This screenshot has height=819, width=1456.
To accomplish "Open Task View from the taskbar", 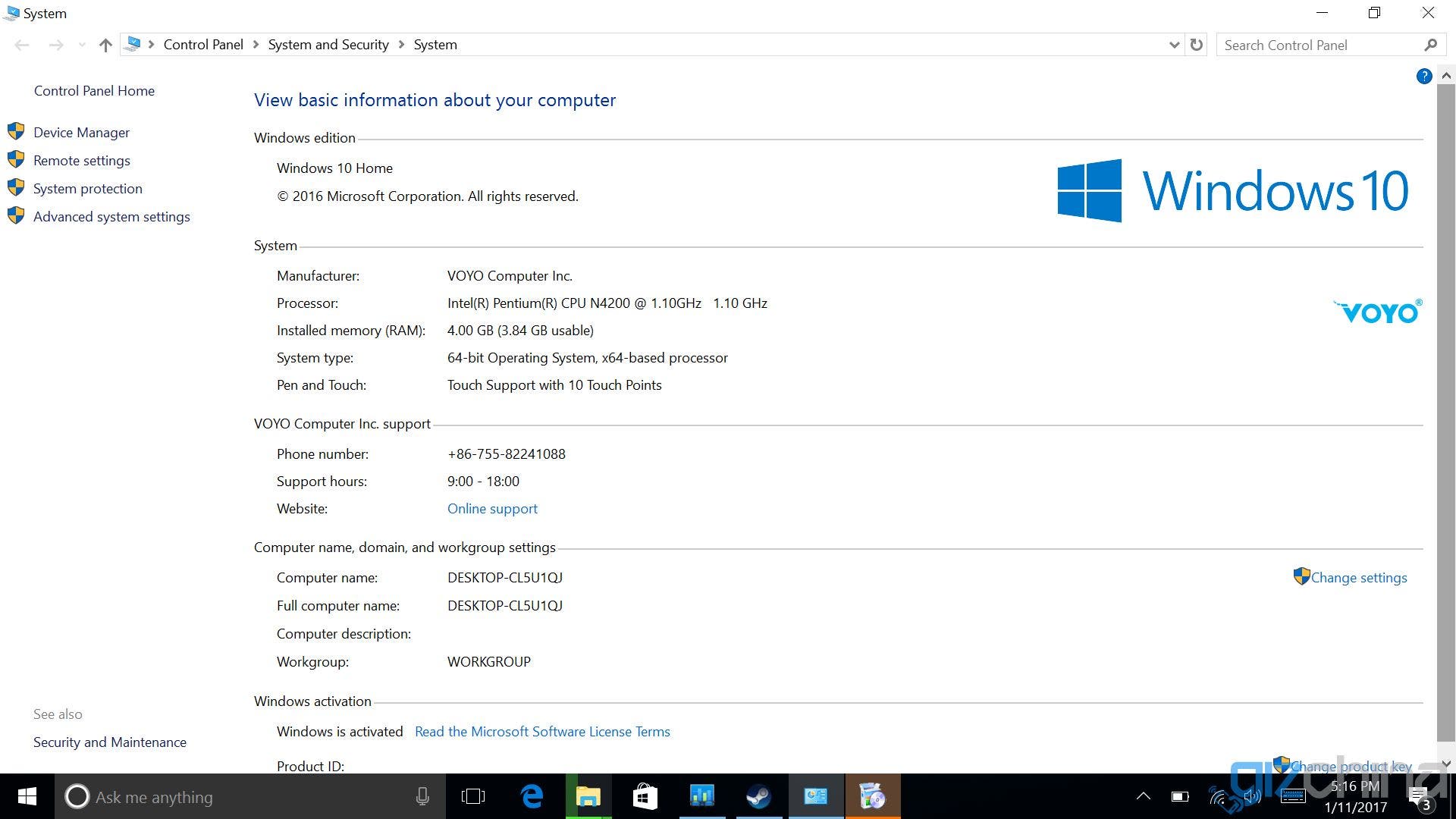I will click(473, 797).
